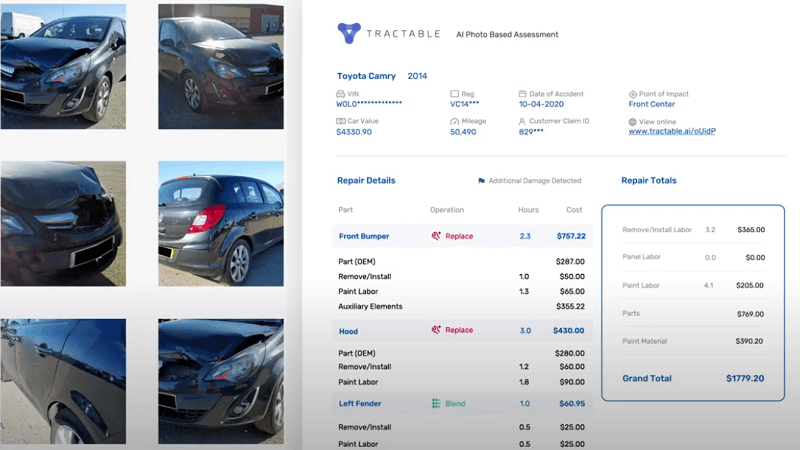Image resolution: width=800 pixels, height=450 pixels.
Task: Click the Paint Labor total row label
Action: click(x=641, y=286)
